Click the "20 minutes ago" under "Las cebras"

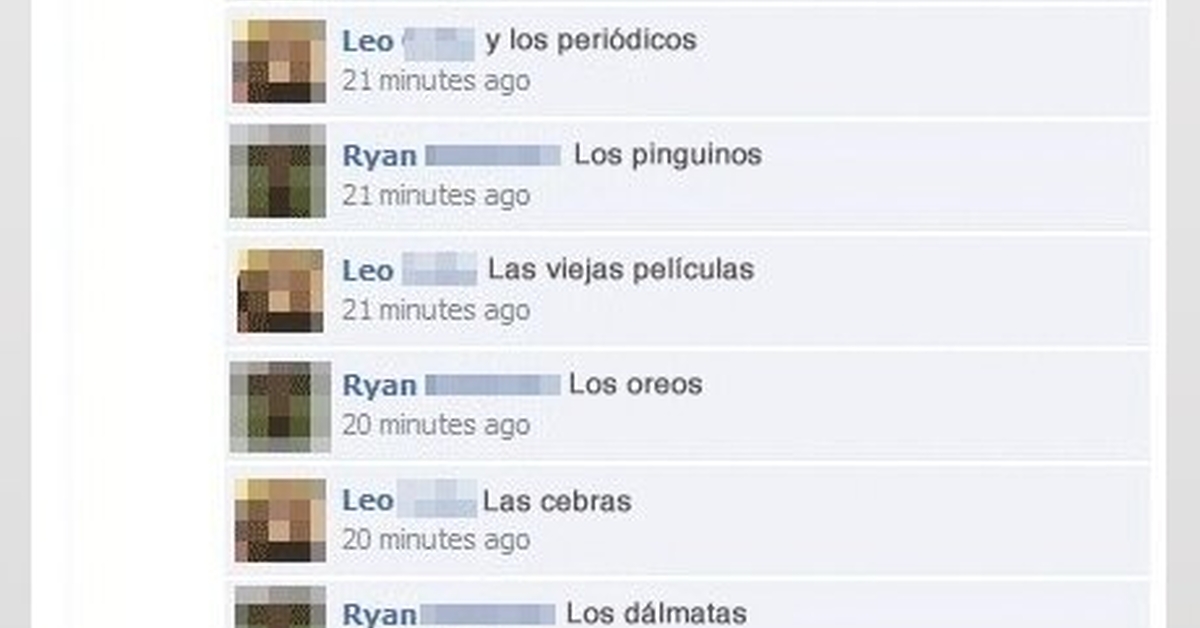[436, 540]
